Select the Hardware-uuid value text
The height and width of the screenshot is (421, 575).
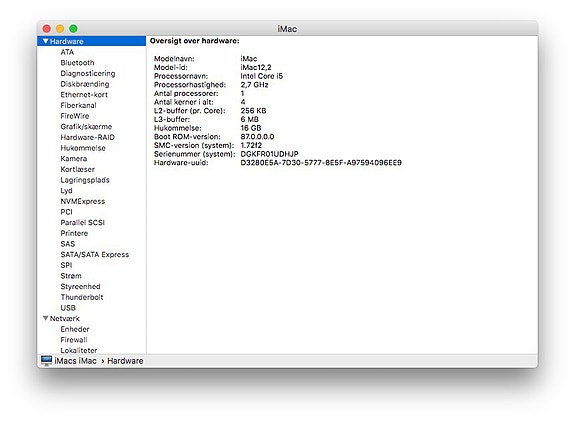[321, 162]
